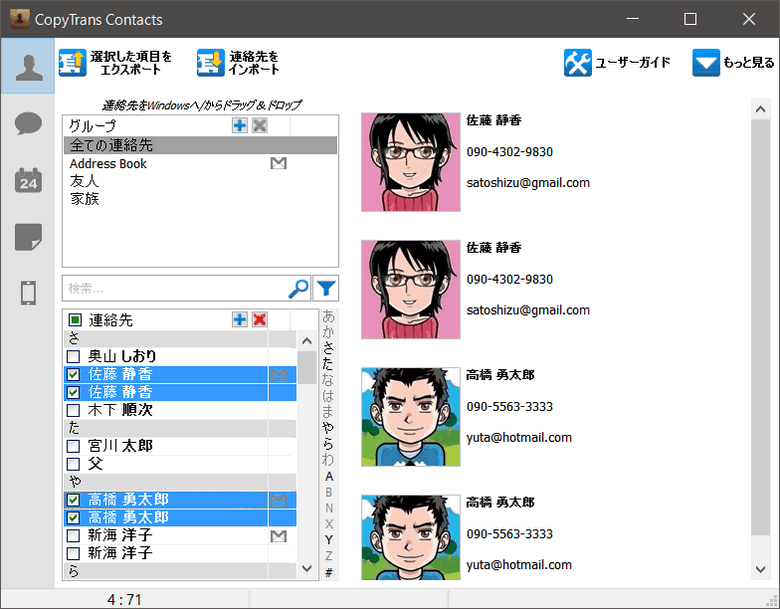This screenshot has width=780, height=609.
Task: Check the second 高橋 勇太郎 checkbox
Action: click(73, 517)
